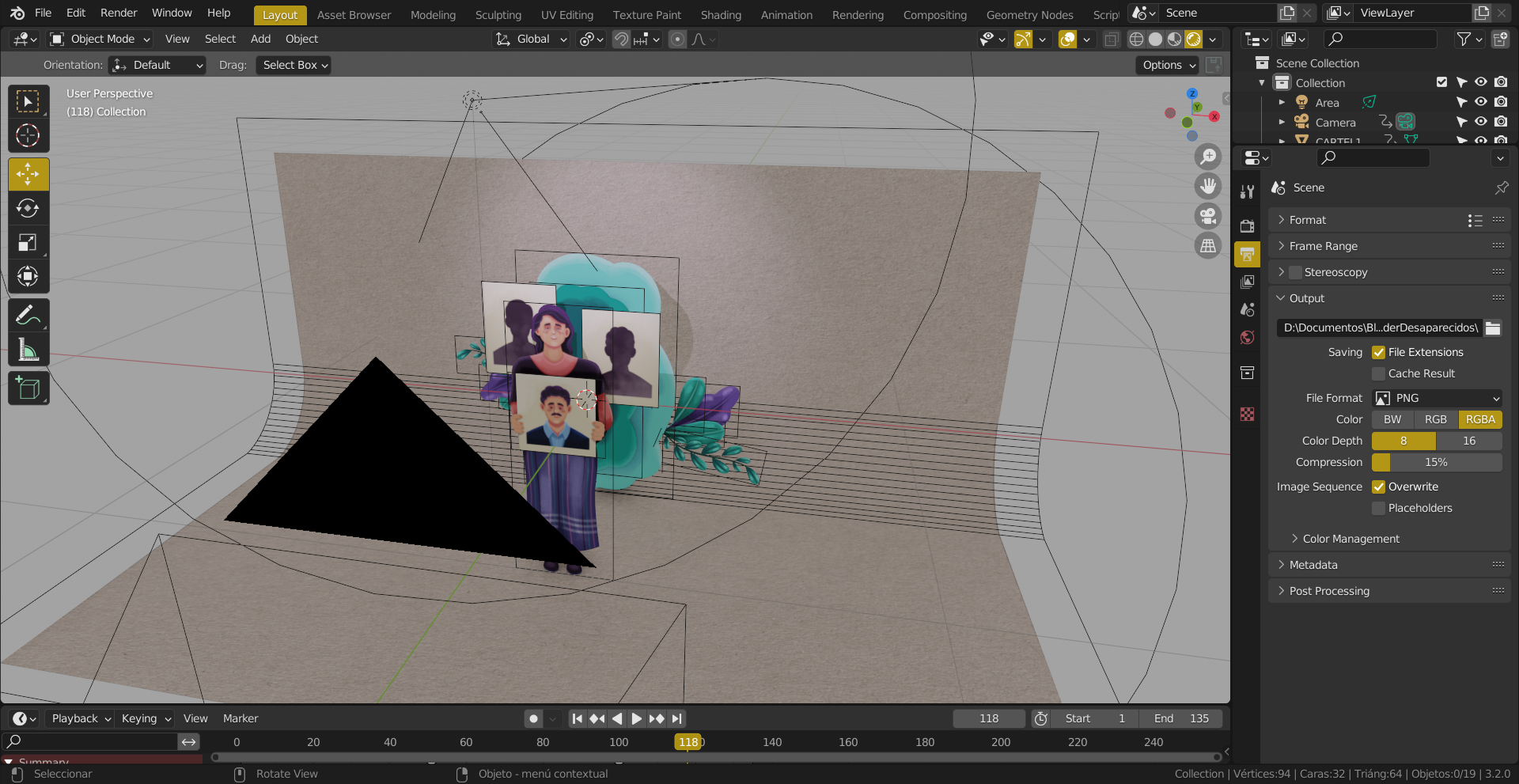Select the Measure tool

[28, 349]
